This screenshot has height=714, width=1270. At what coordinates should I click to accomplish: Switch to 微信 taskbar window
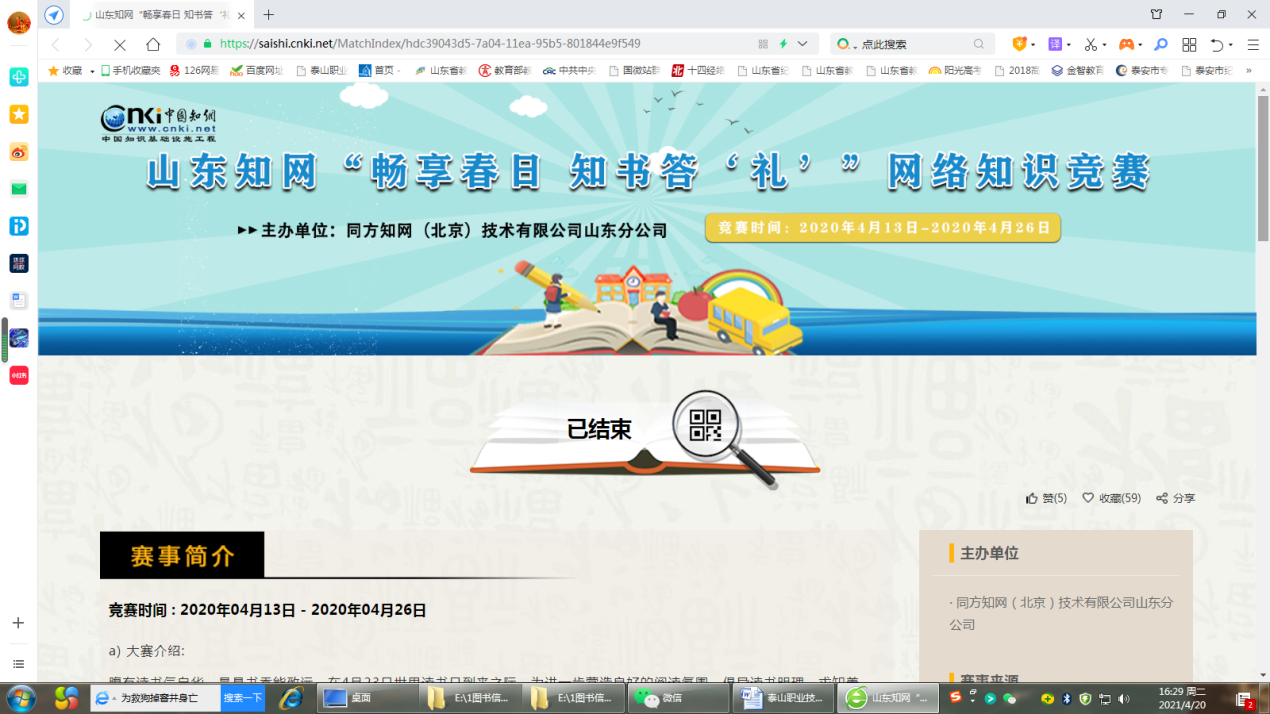pyautogui.click(x=678, y=698)
